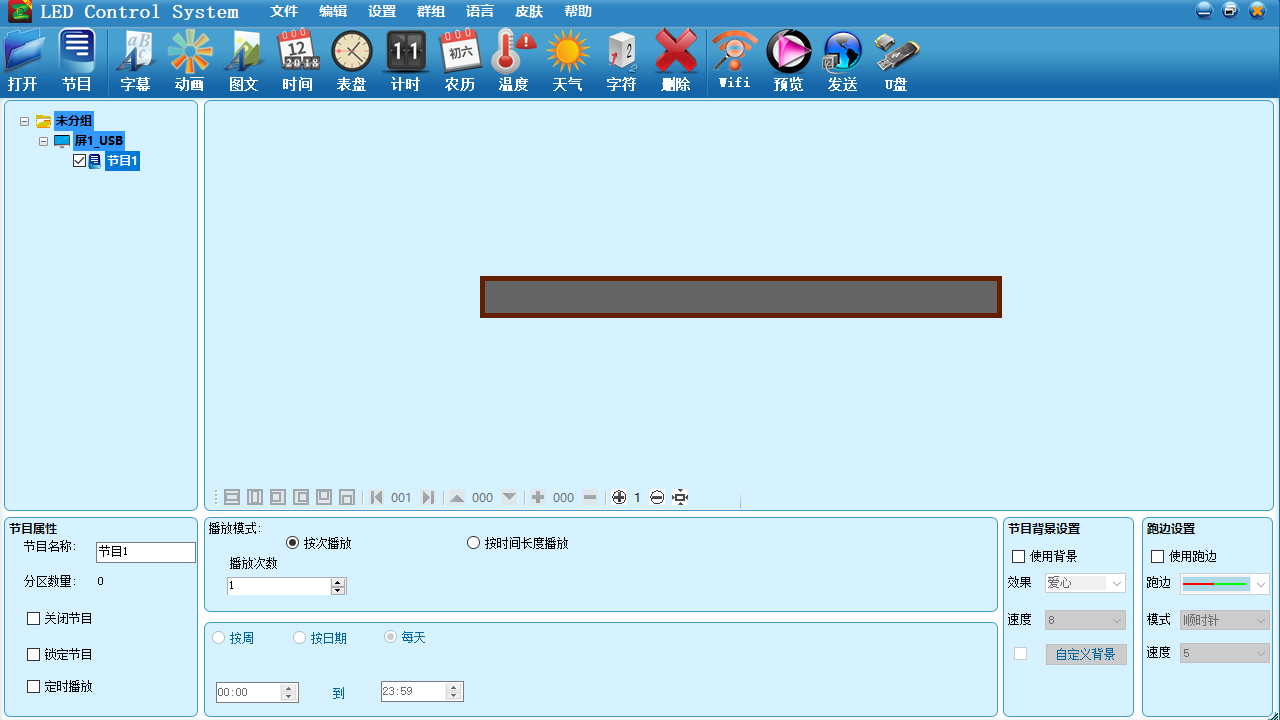Add a 时间 time element
1280x720 pixels.
297,60
